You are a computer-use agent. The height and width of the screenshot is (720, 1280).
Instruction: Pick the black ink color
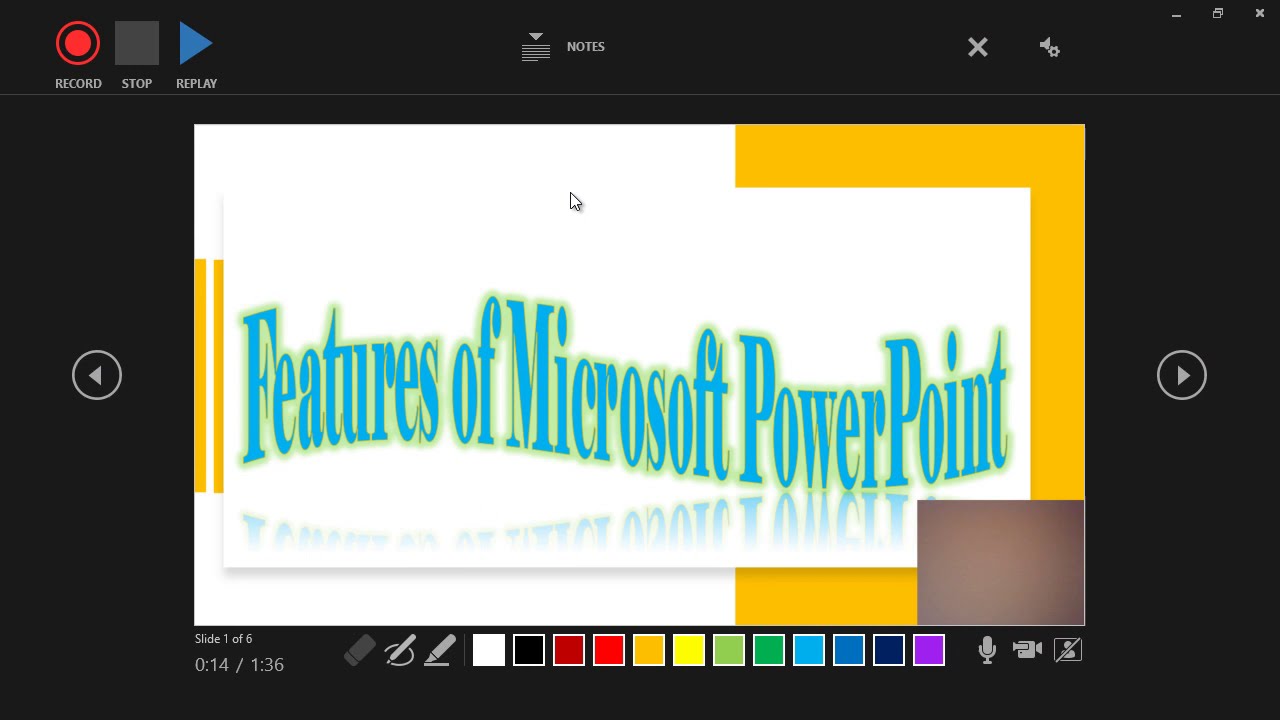pyautogui.click(x=529, y=650)
